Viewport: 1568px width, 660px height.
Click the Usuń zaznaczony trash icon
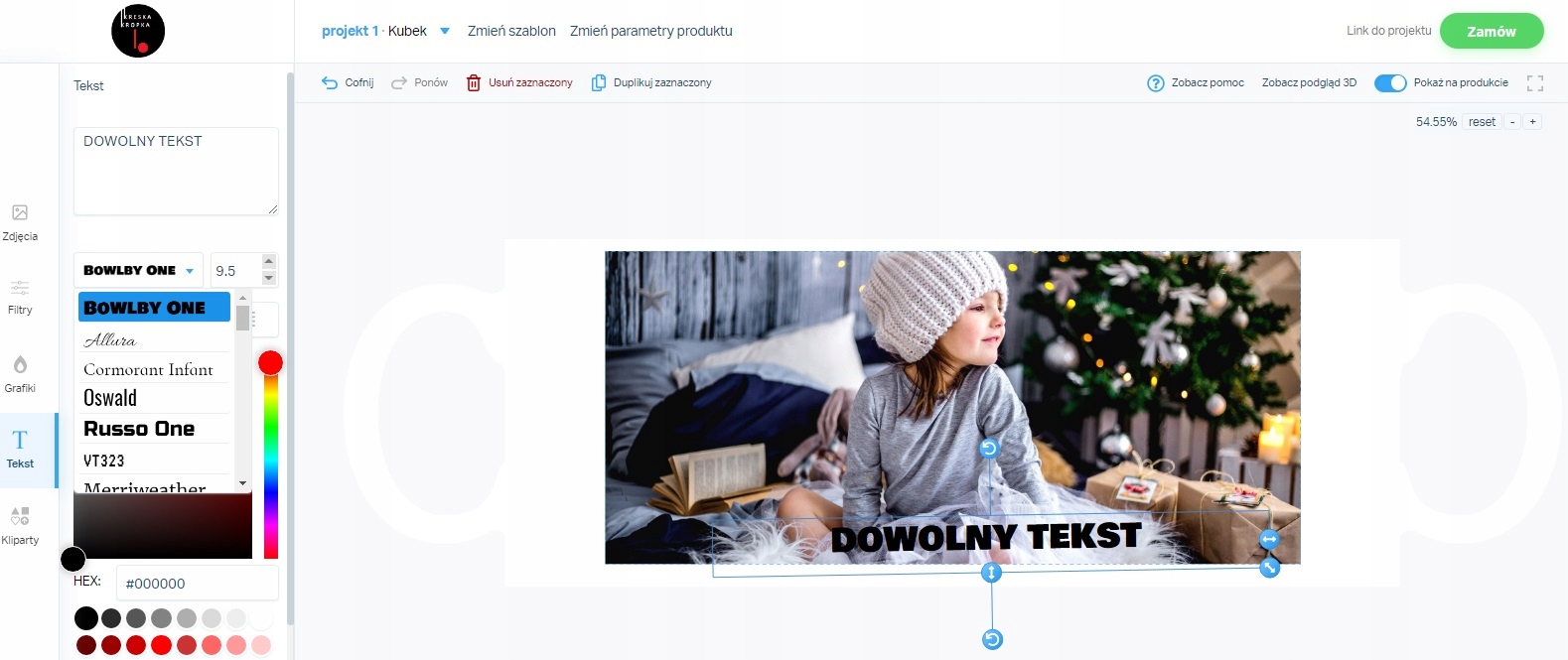coord(474,83)
